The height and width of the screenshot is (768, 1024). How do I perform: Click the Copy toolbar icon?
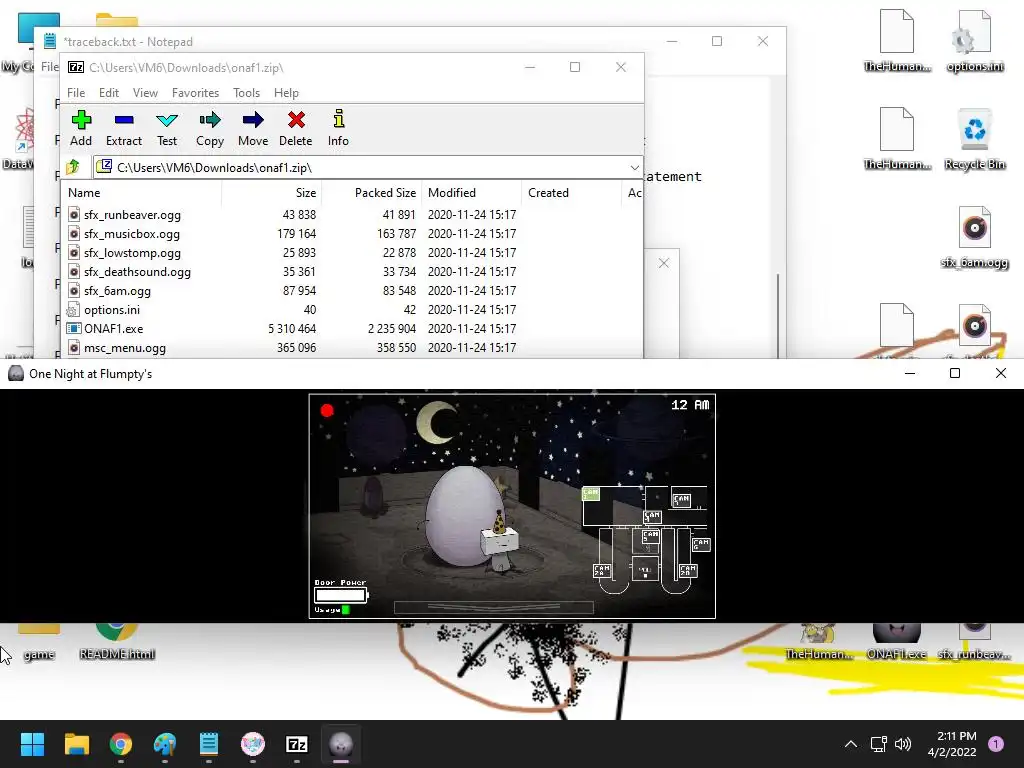tap(210, 128)
